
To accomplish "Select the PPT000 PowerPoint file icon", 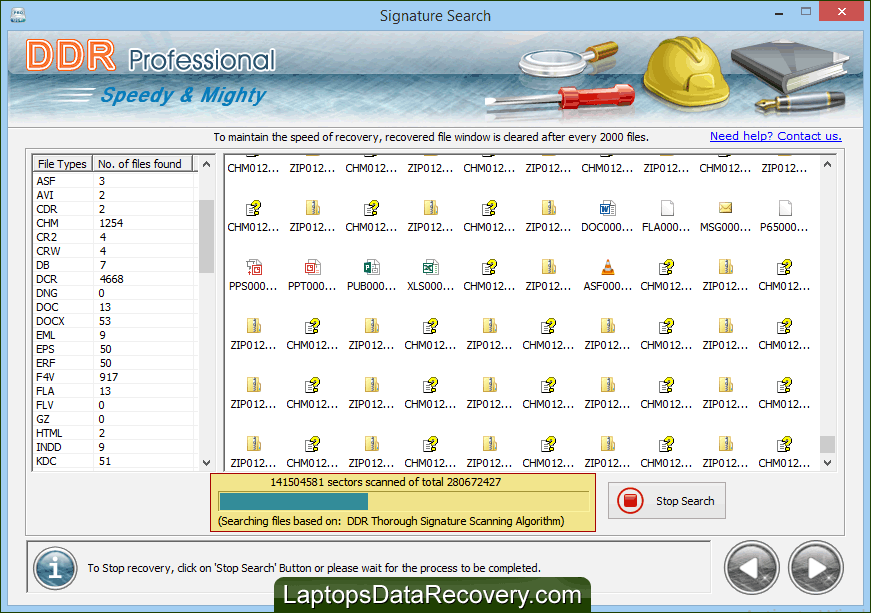I will click(312, 267).
